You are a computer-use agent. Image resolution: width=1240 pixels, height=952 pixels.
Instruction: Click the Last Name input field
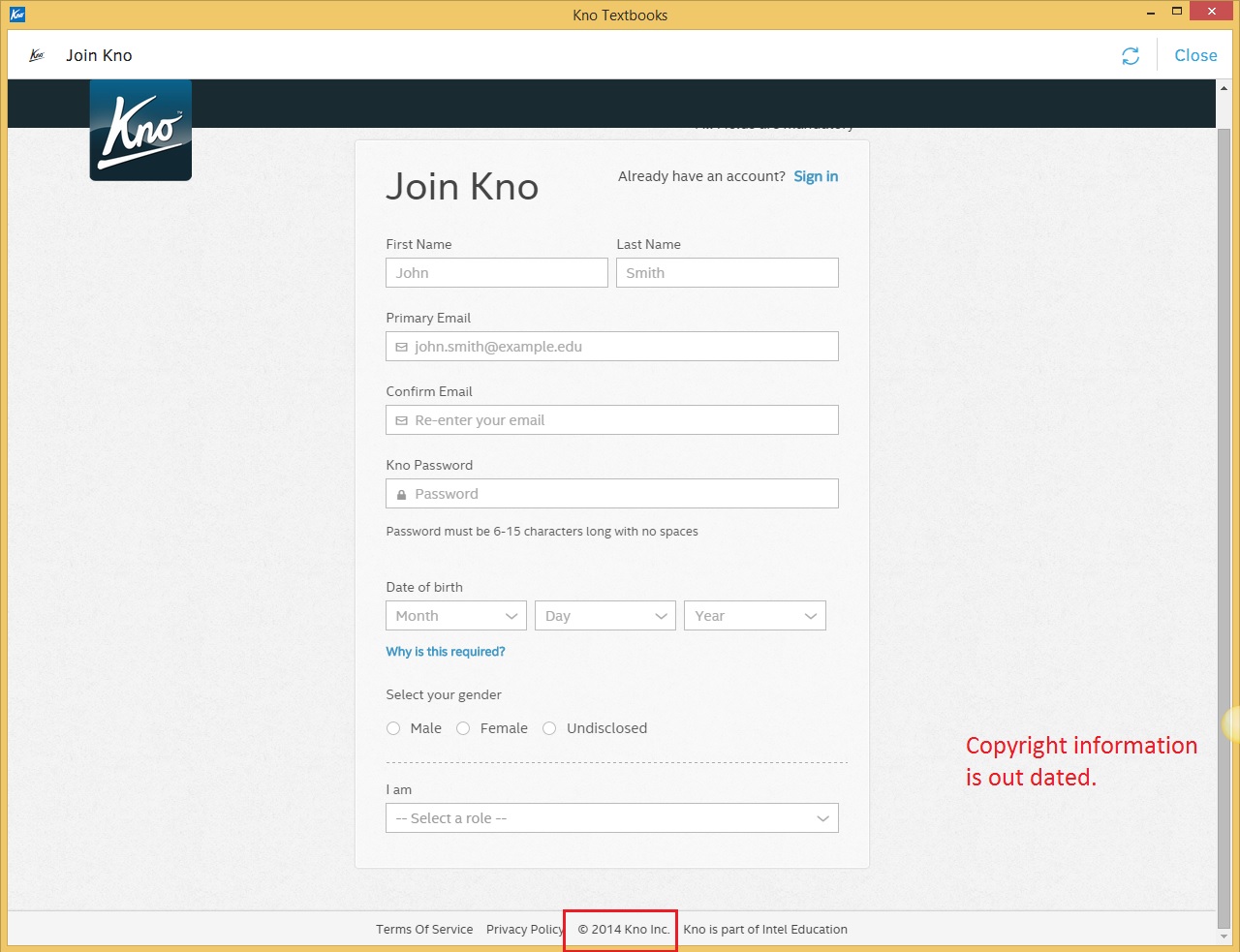(x=728, y=273)
